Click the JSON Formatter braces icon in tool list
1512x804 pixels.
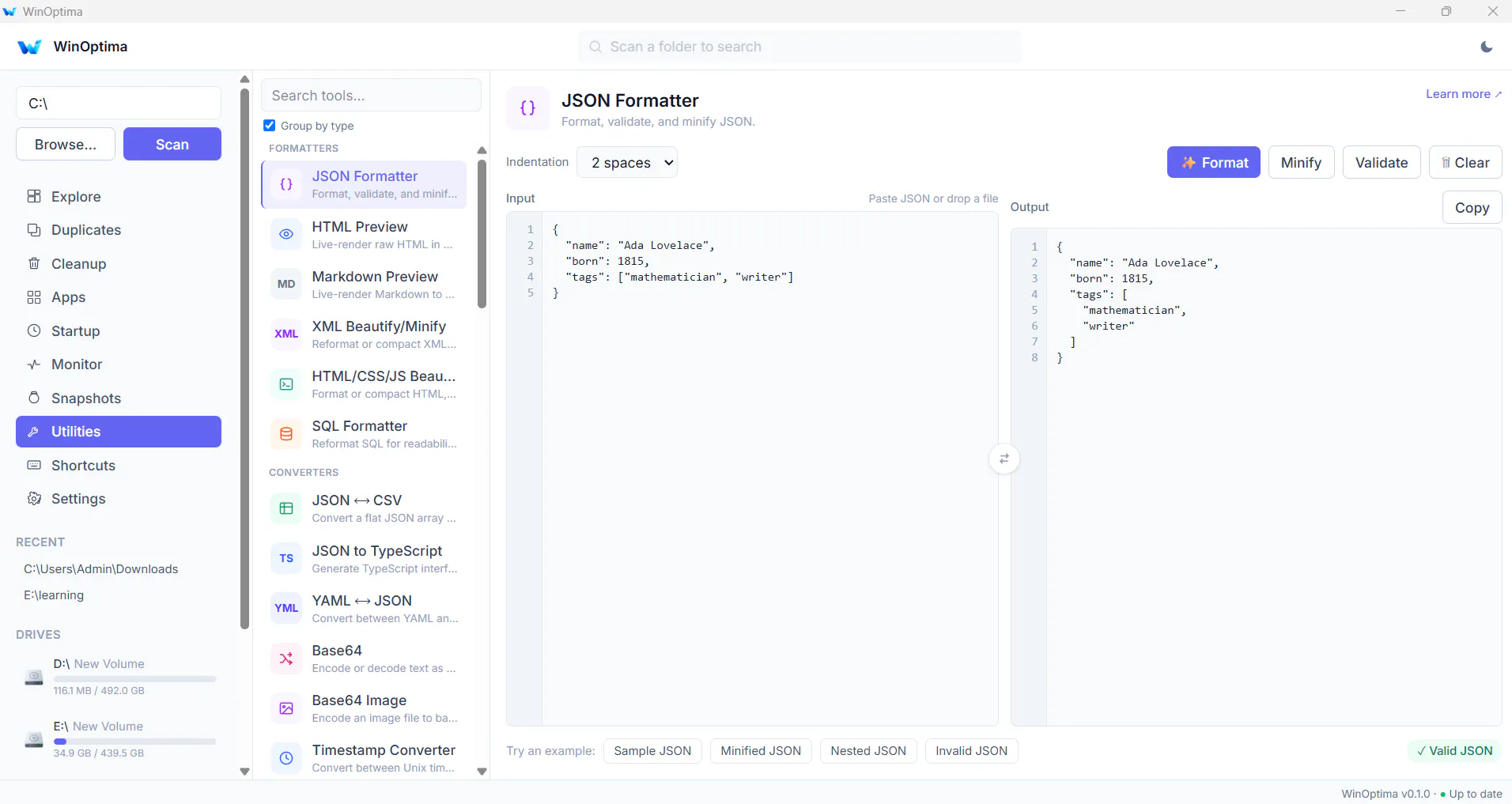(x=286, y=184)
